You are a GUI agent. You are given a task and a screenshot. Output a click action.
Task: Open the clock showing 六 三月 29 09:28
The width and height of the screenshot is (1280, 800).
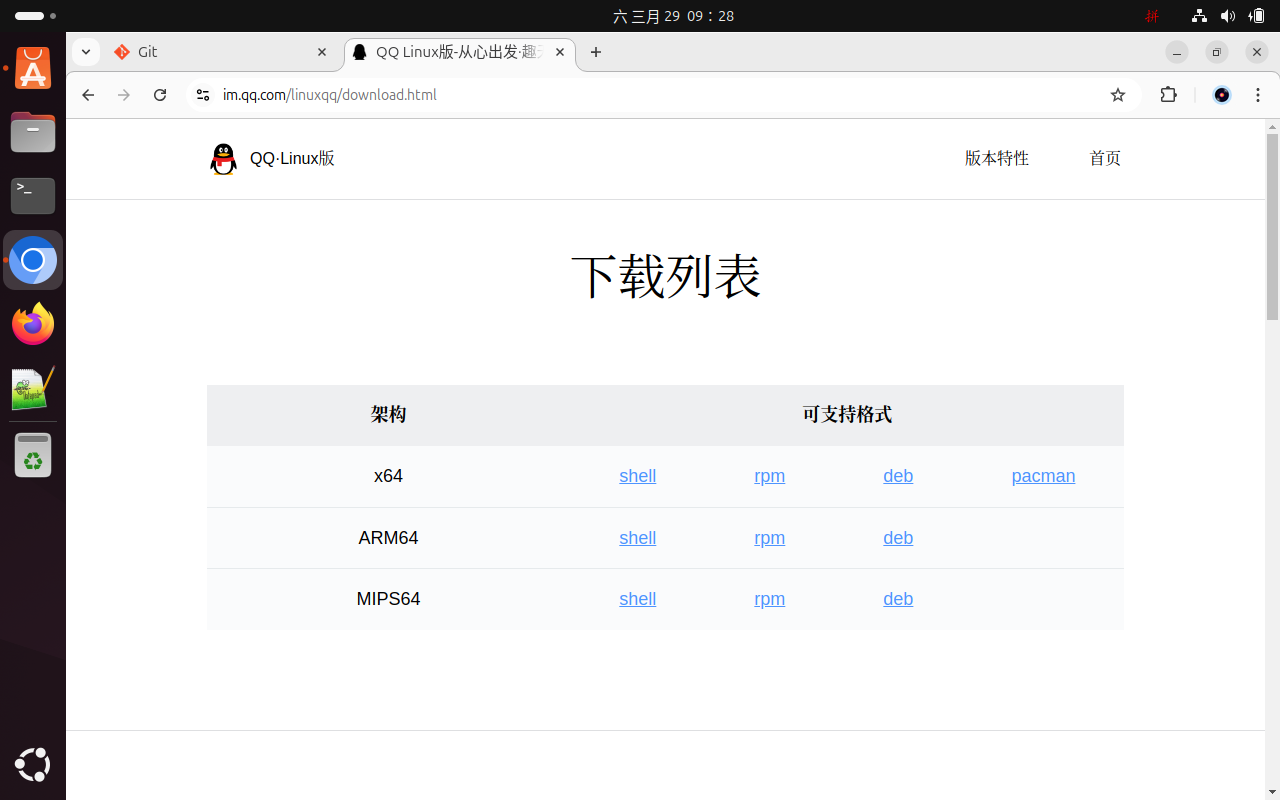[x=674, y=16]
